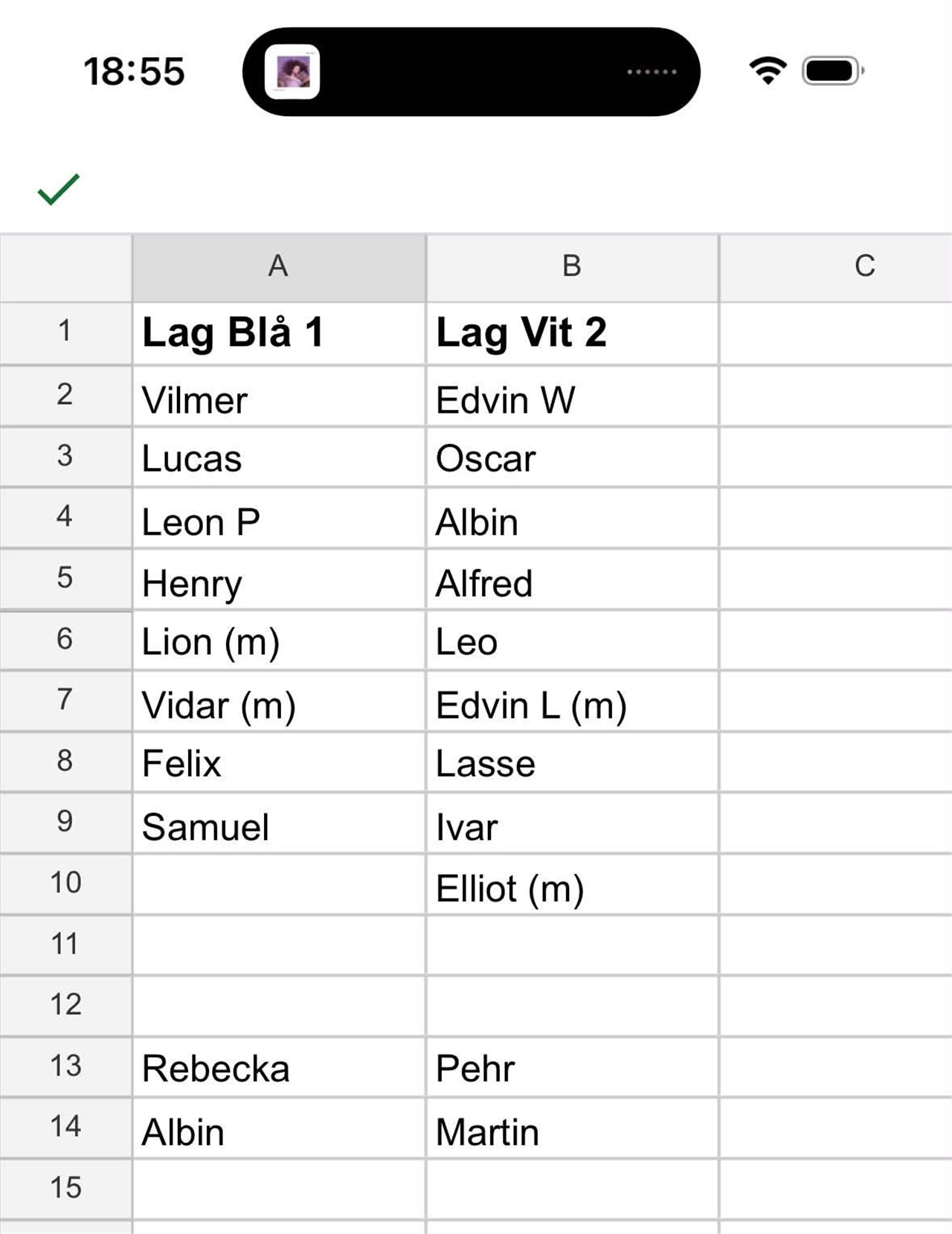Screen dimensions: 952x1234
Task: Click the Martin cell
Action: pyautogui.click(x=572, y=1128)
